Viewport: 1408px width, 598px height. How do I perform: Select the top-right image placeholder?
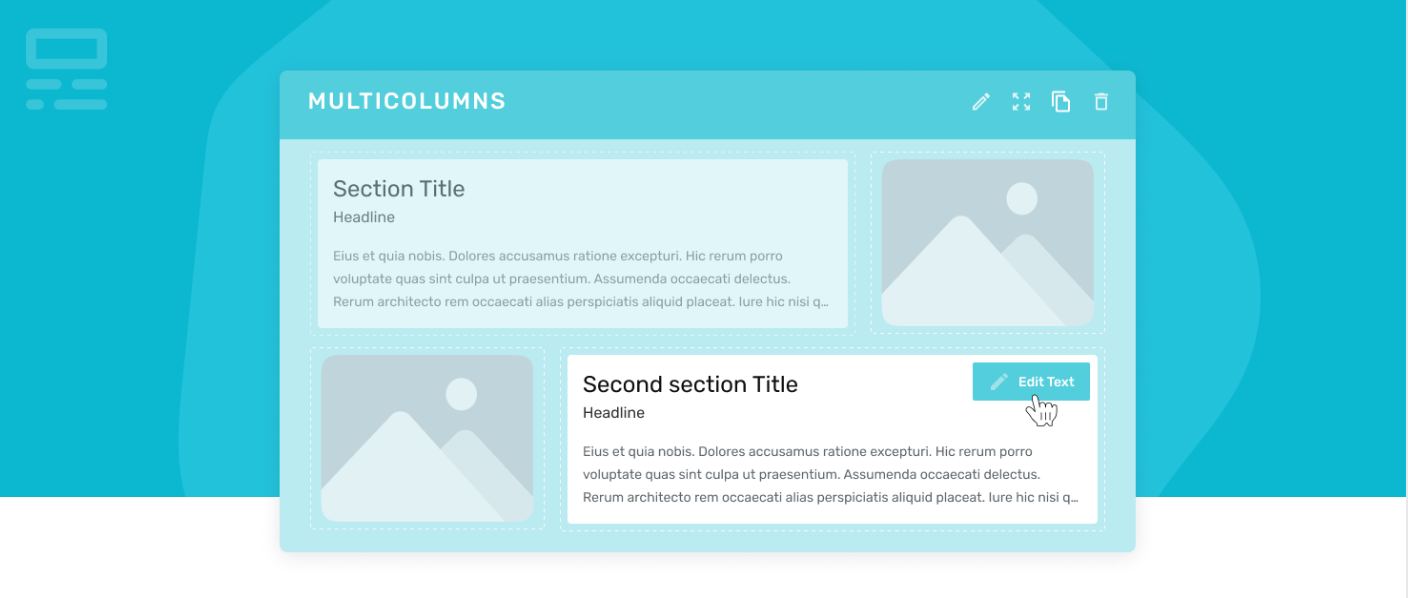[x=987, y=243]
